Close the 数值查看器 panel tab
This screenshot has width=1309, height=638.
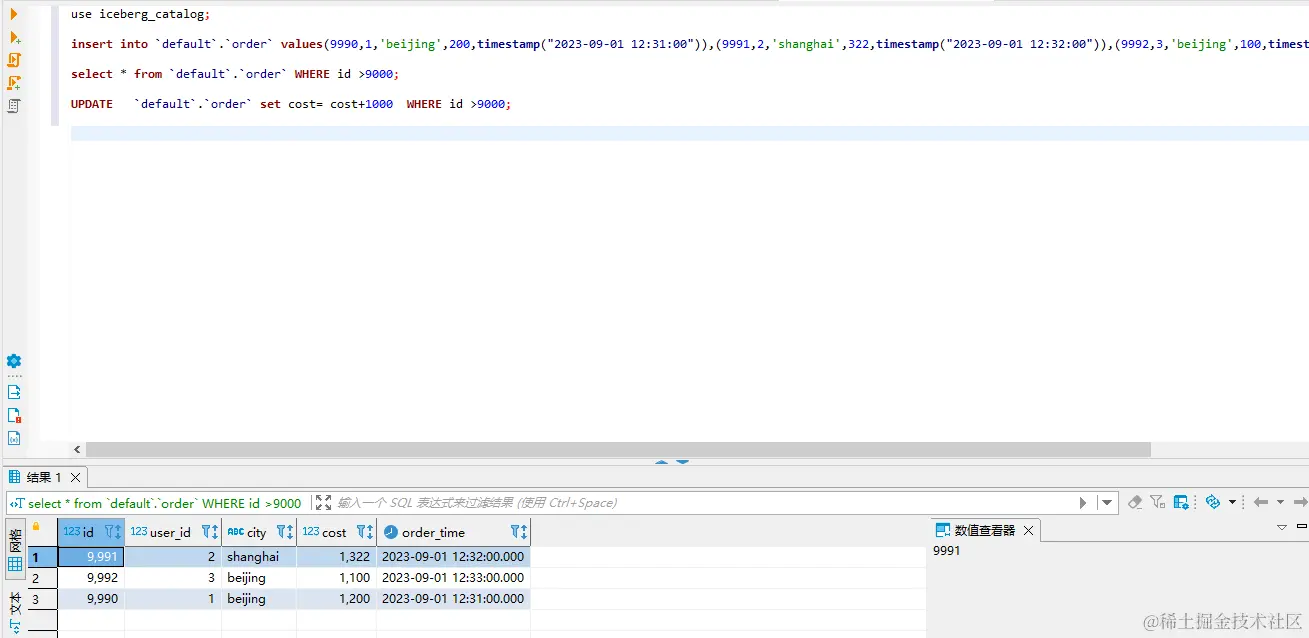pos(1029,531)
